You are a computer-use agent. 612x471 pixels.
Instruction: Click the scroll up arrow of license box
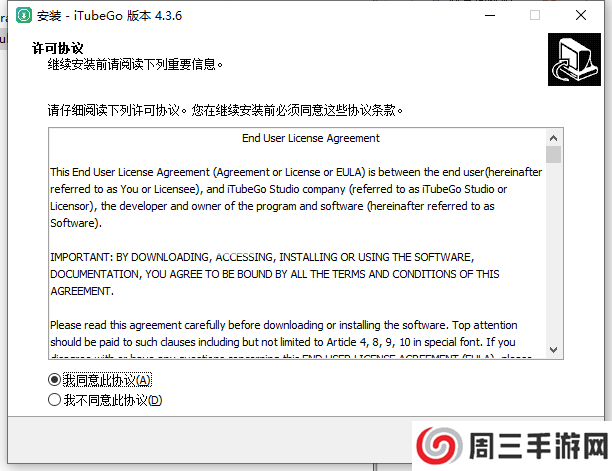coord(553,138)
